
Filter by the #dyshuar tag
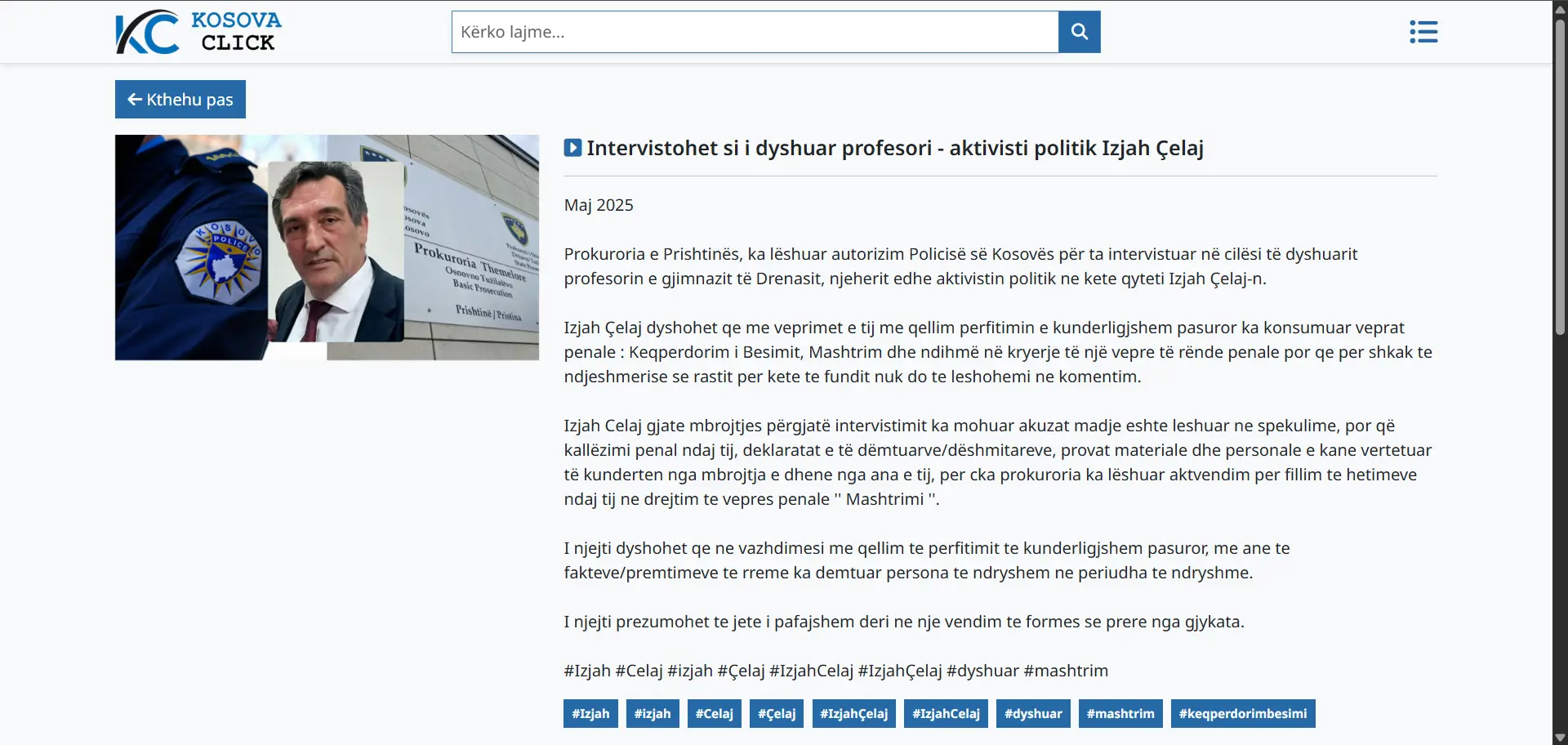pos(1033,713)
